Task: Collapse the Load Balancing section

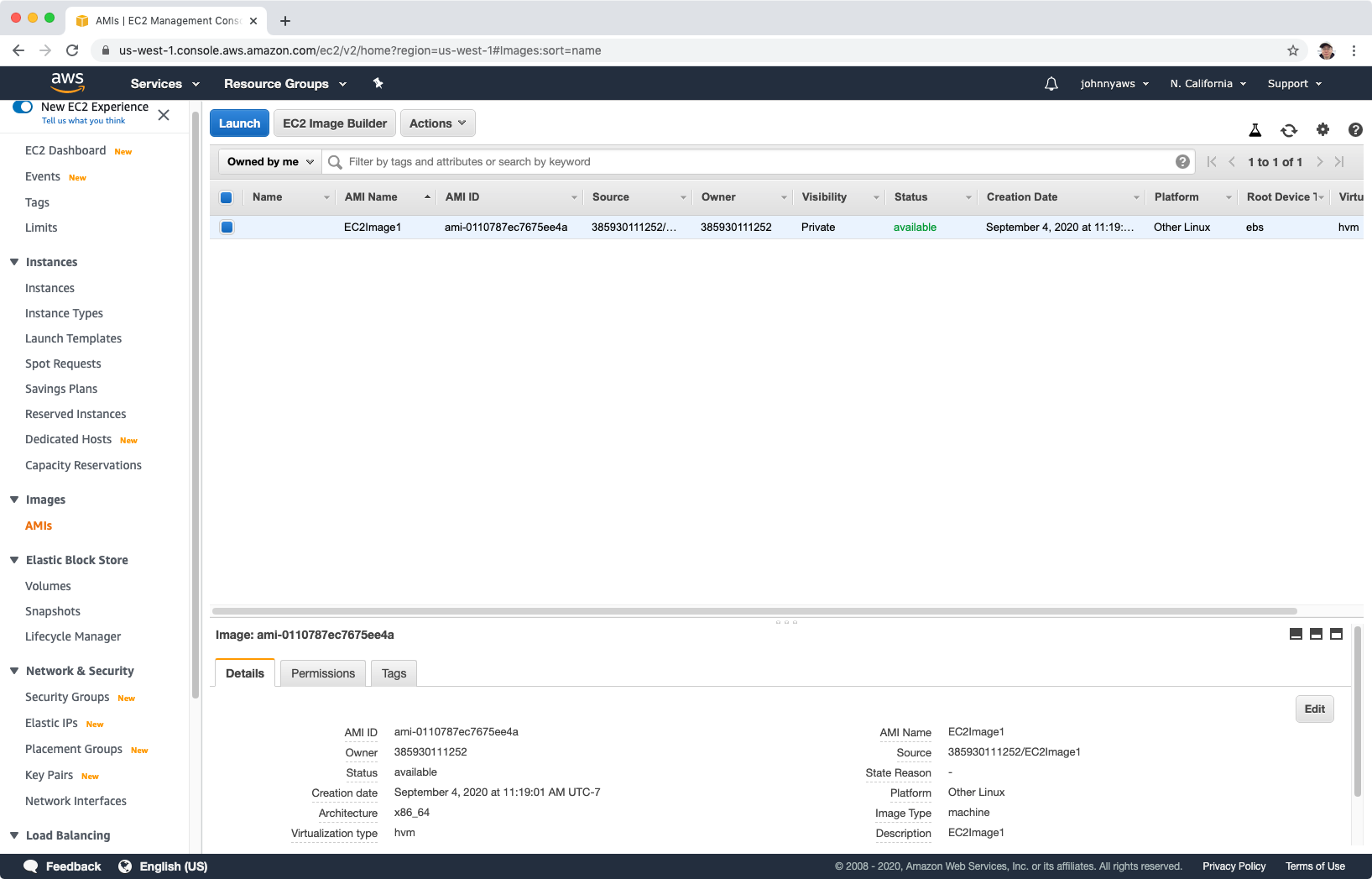Action: tap(14, 835)
